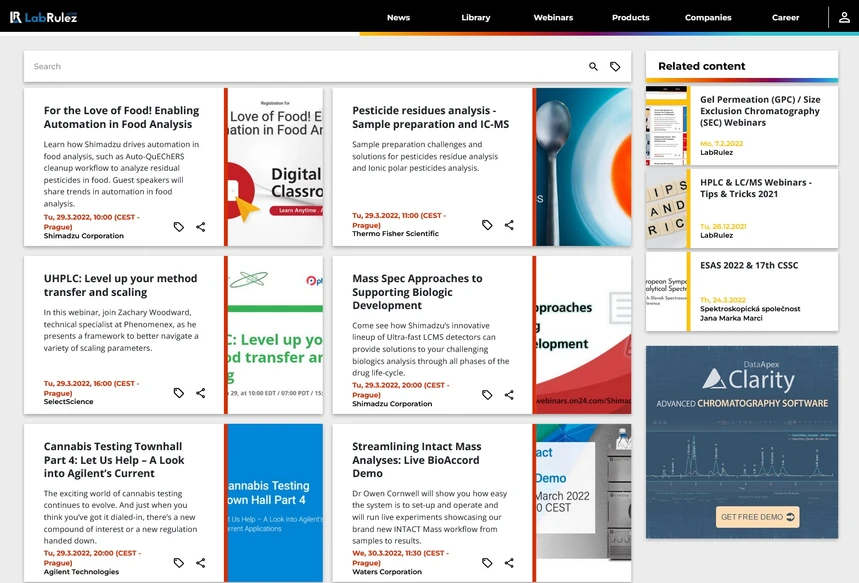Share the UHPLC Level up webinar
Image resolution: width=859 pixels, height=583 pixels.
click(x=201, y=393)
